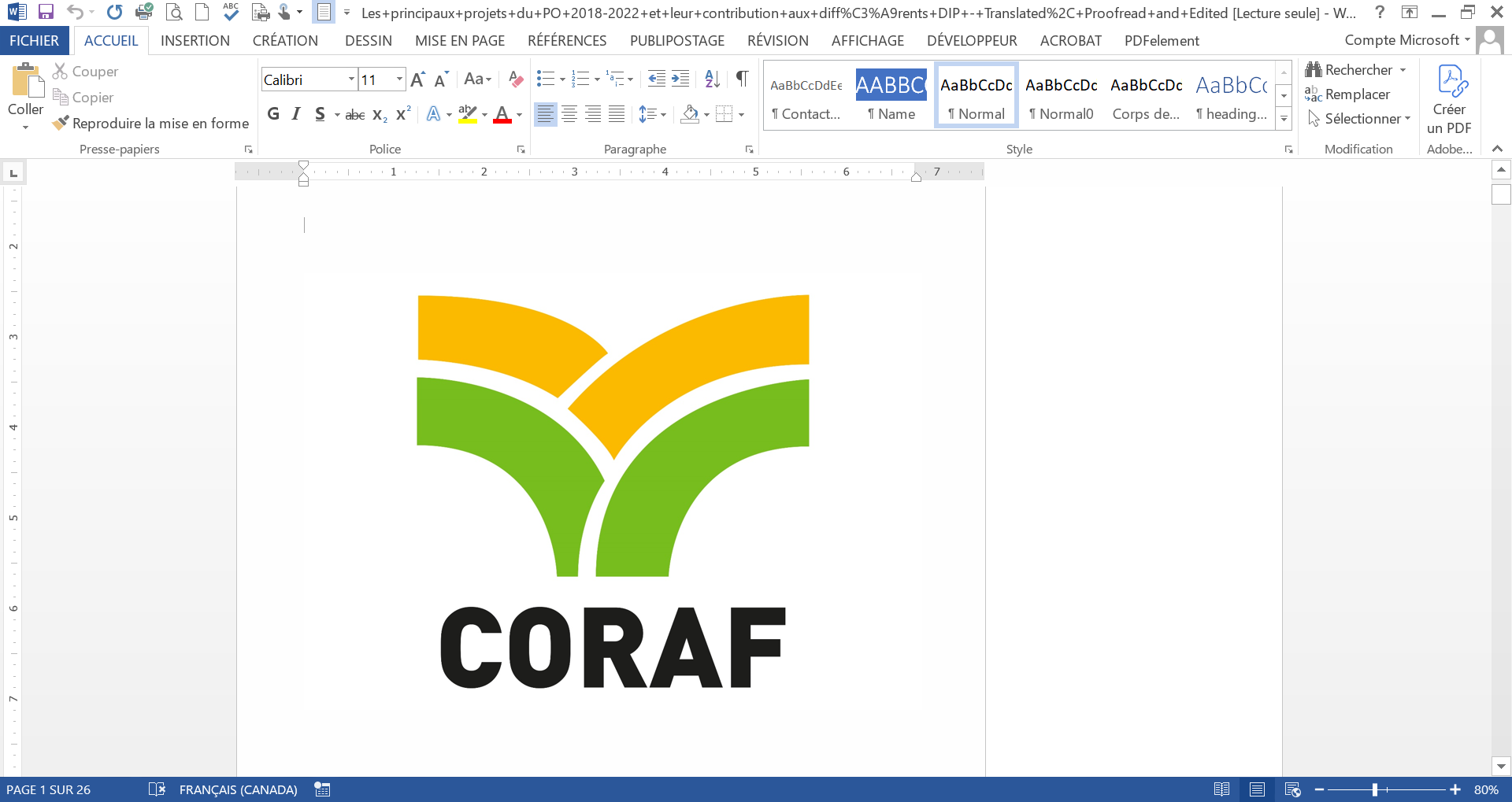
Task: Apply the Corps de texte style
Action: [x=1147, y=95]
